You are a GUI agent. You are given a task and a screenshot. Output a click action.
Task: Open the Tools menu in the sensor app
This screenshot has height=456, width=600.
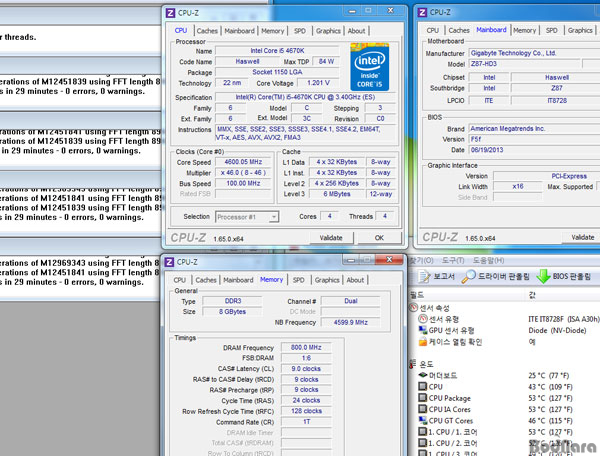pyautogui.click(x=453, y=261)
